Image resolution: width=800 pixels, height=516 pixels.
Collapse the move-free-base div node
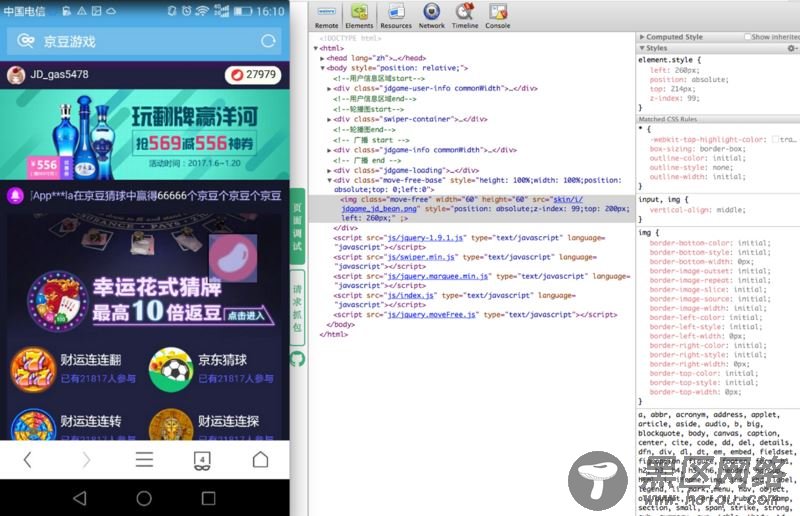(329, 180)
